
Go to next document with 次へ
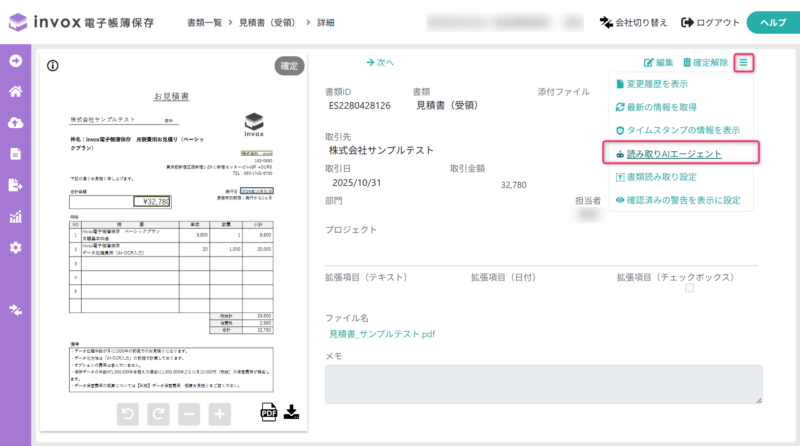pos(380,63)
